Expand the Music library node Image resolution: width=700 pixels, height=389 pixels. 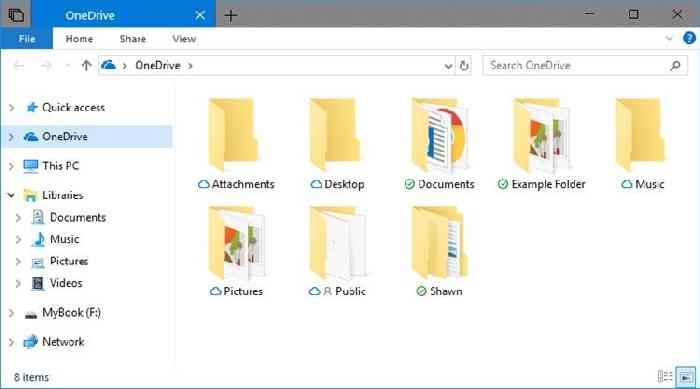click(x=18, y=239)
